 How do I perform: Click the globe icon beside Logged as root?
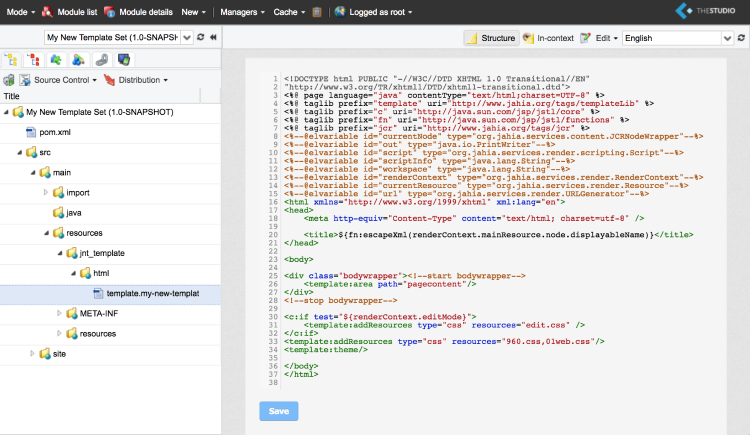pyautogui.click(x=340, y=12)
